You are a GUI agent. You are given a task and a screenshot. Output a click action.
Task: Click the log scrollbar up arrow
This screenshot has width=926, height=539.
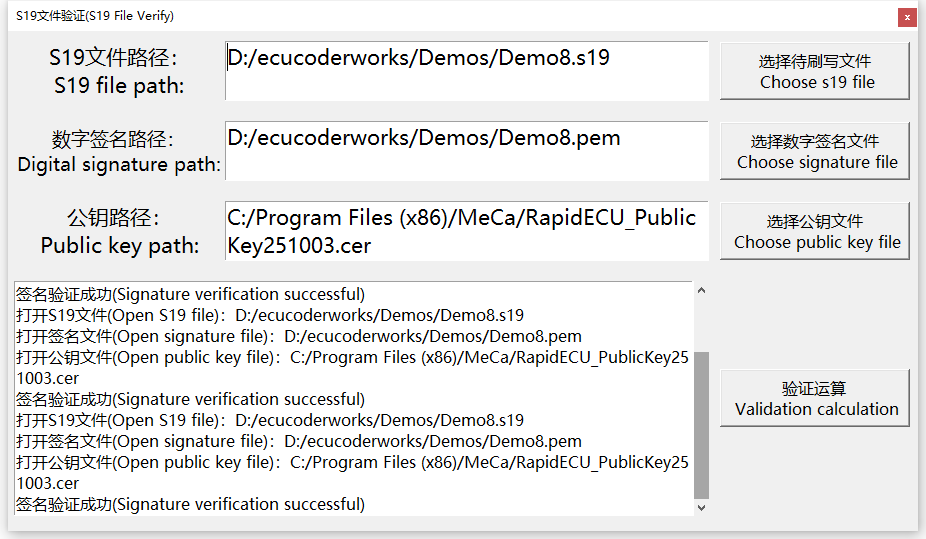701,291
